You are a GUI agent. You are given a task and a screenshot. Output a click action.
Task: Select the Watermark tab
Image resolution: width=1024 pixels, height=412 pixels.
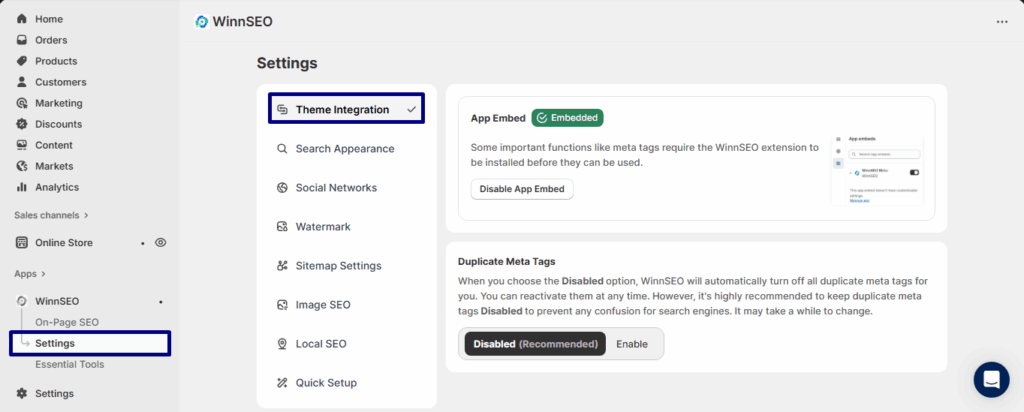click(347, 227)
